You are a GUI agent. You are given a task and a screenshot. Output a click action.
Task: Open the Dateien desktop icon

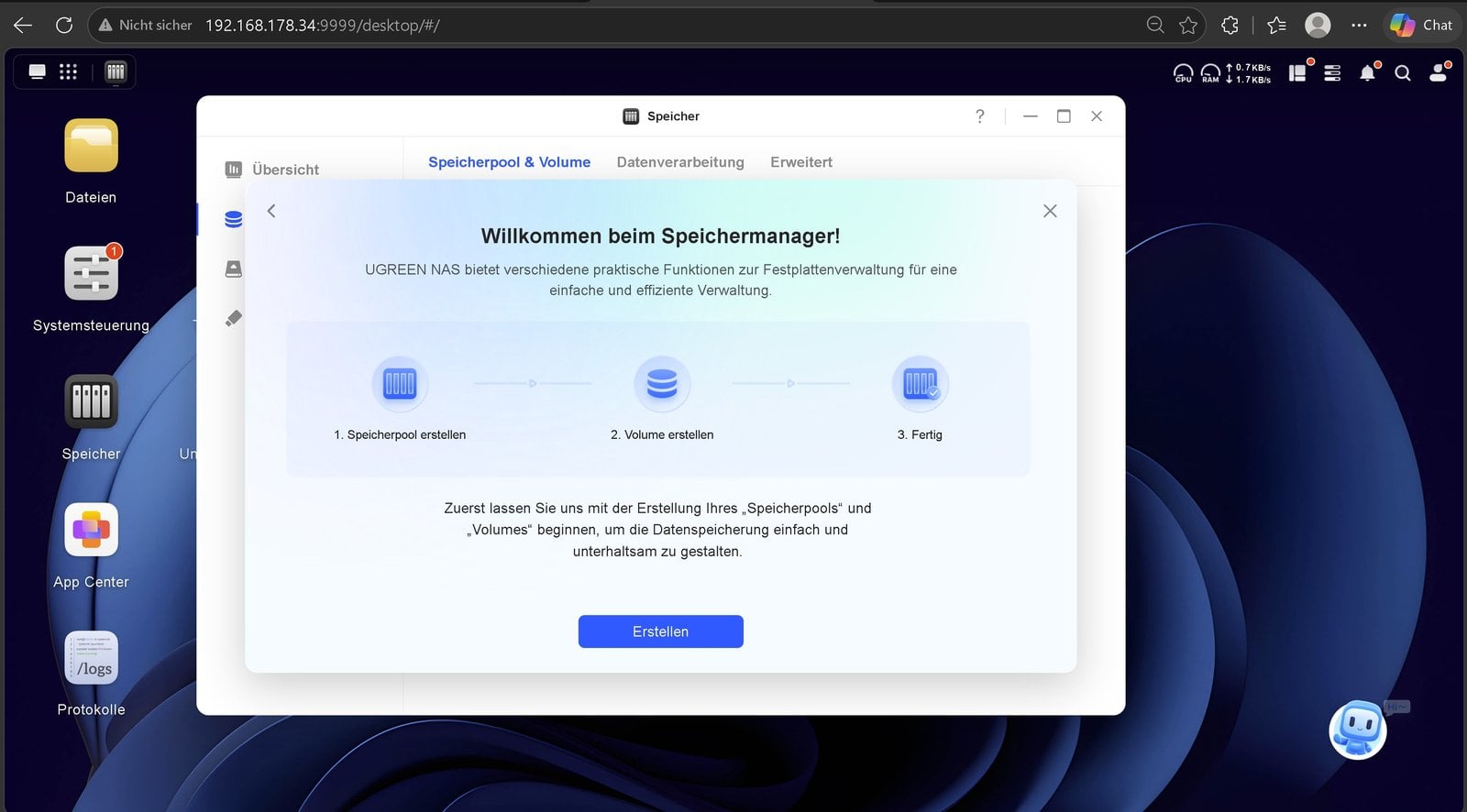click(x=91, y=146)
